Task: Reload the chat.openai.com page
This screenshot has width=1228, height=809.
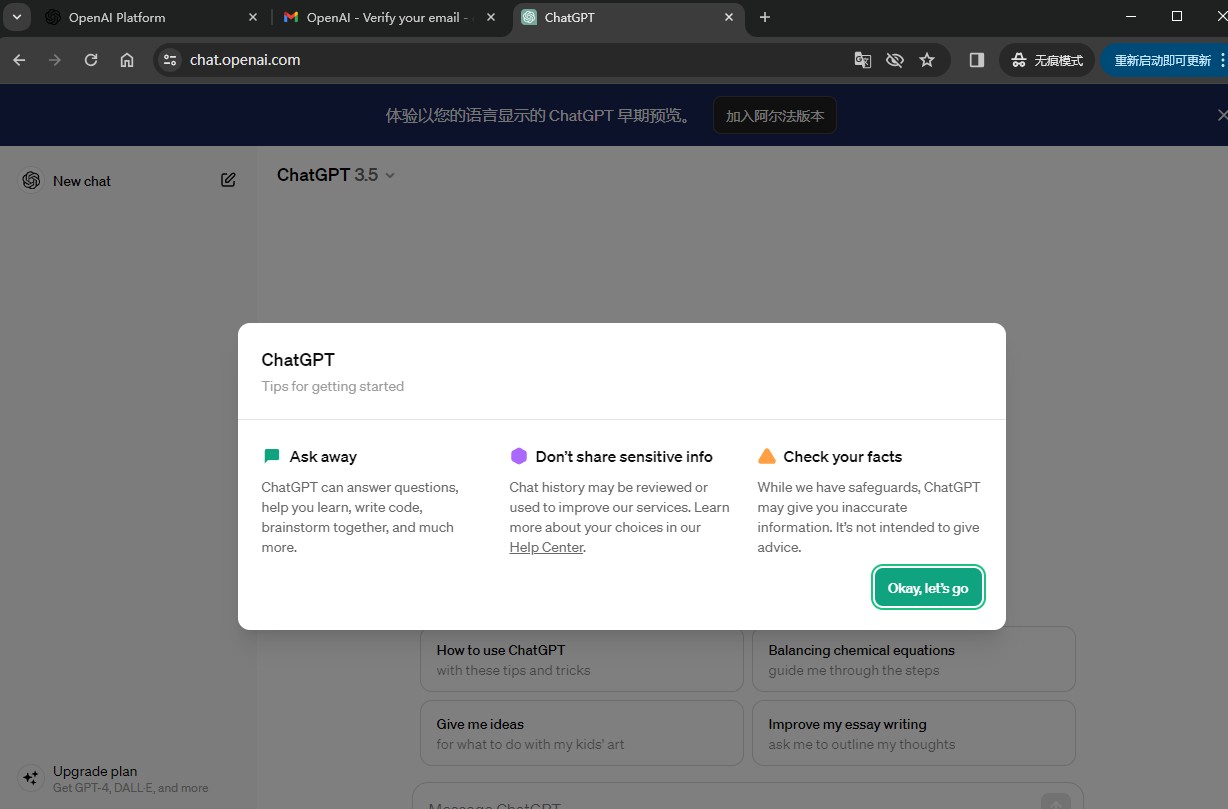Action: point(91,60)
